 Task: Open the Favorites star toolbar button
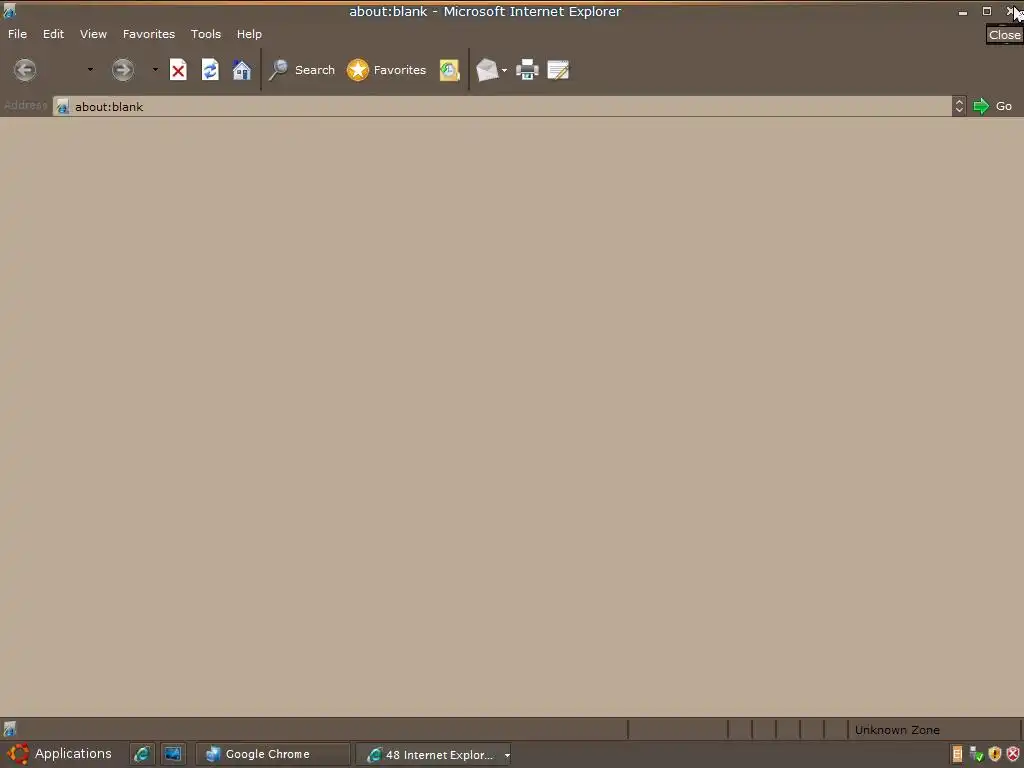pos(387,70)
